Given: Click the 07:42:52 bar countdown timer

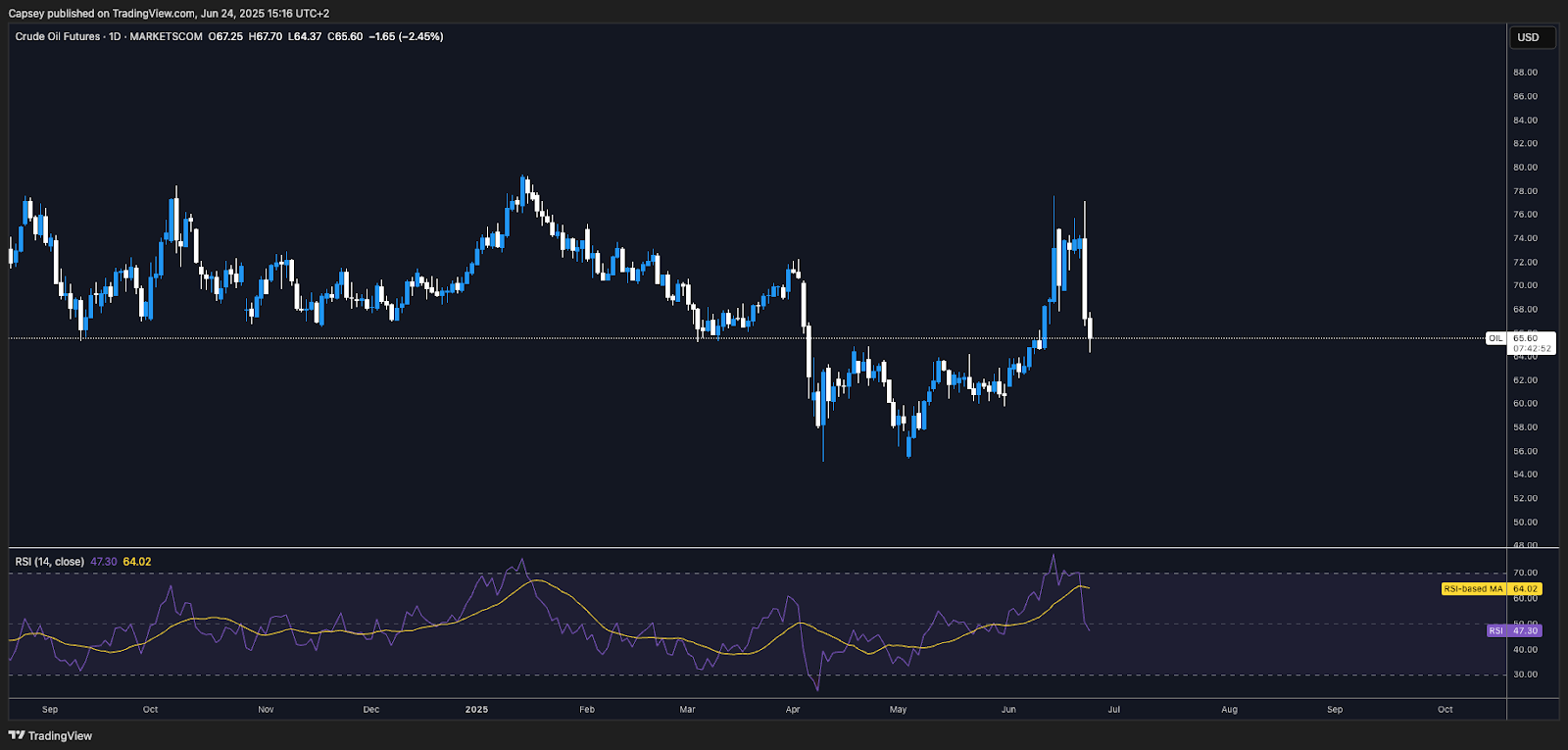Looking at the screenshot, I should (1532, 349).
